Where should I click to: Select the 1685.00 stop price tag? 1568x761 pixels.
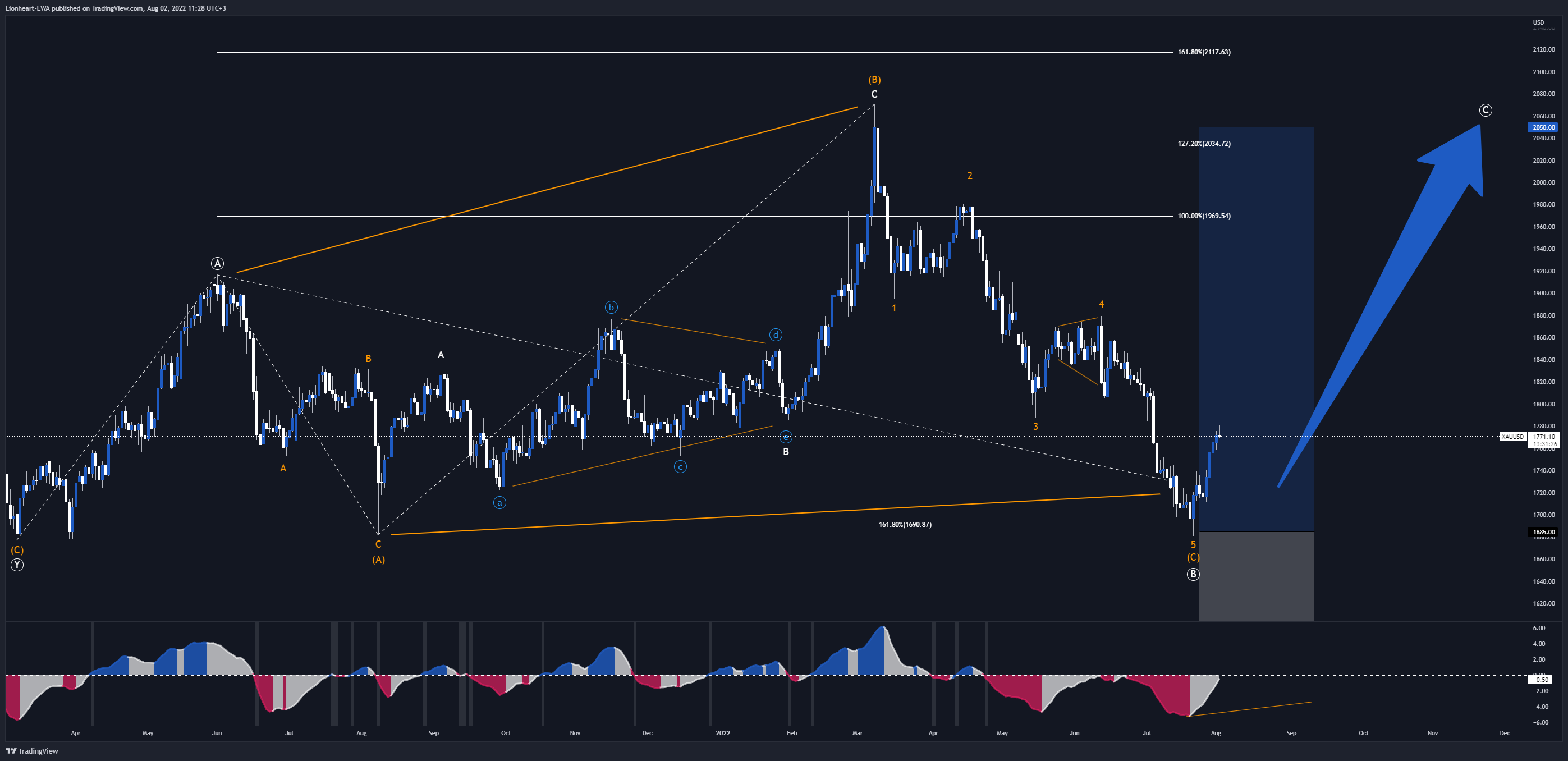[x=1543, y=532]
